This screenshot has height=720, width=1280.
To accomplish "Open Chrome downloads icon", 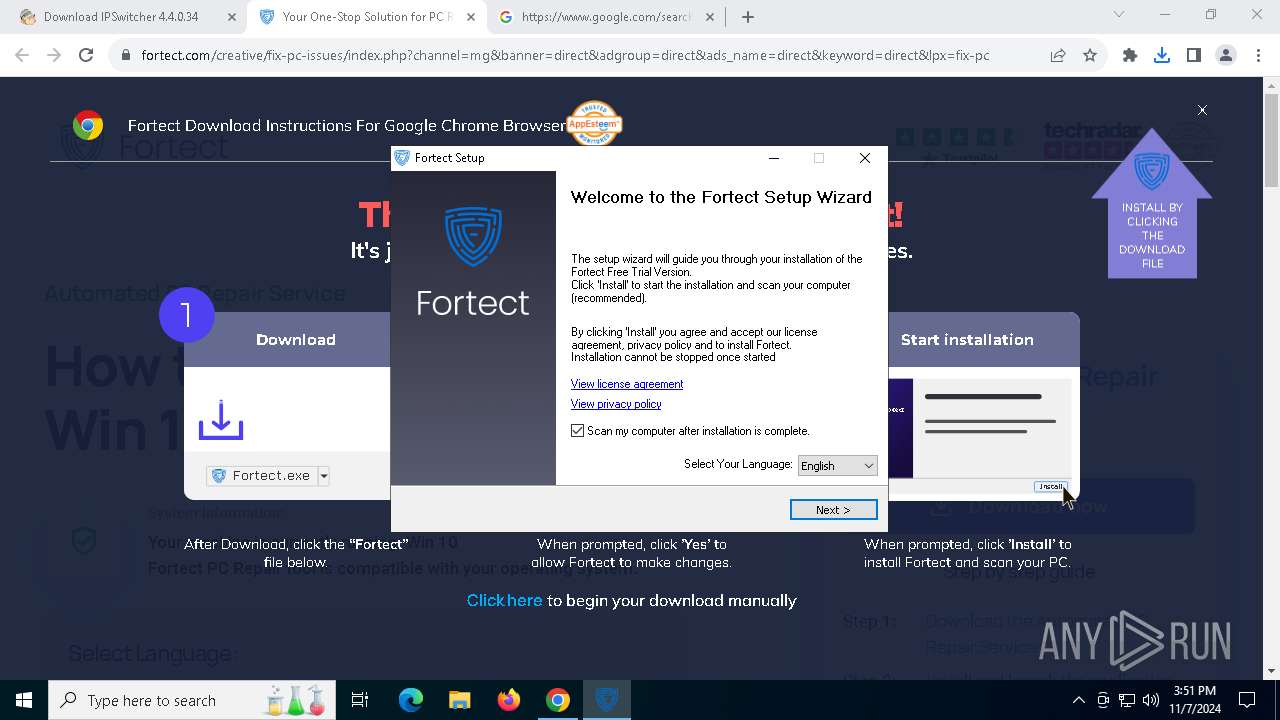I will point(1162,56).
